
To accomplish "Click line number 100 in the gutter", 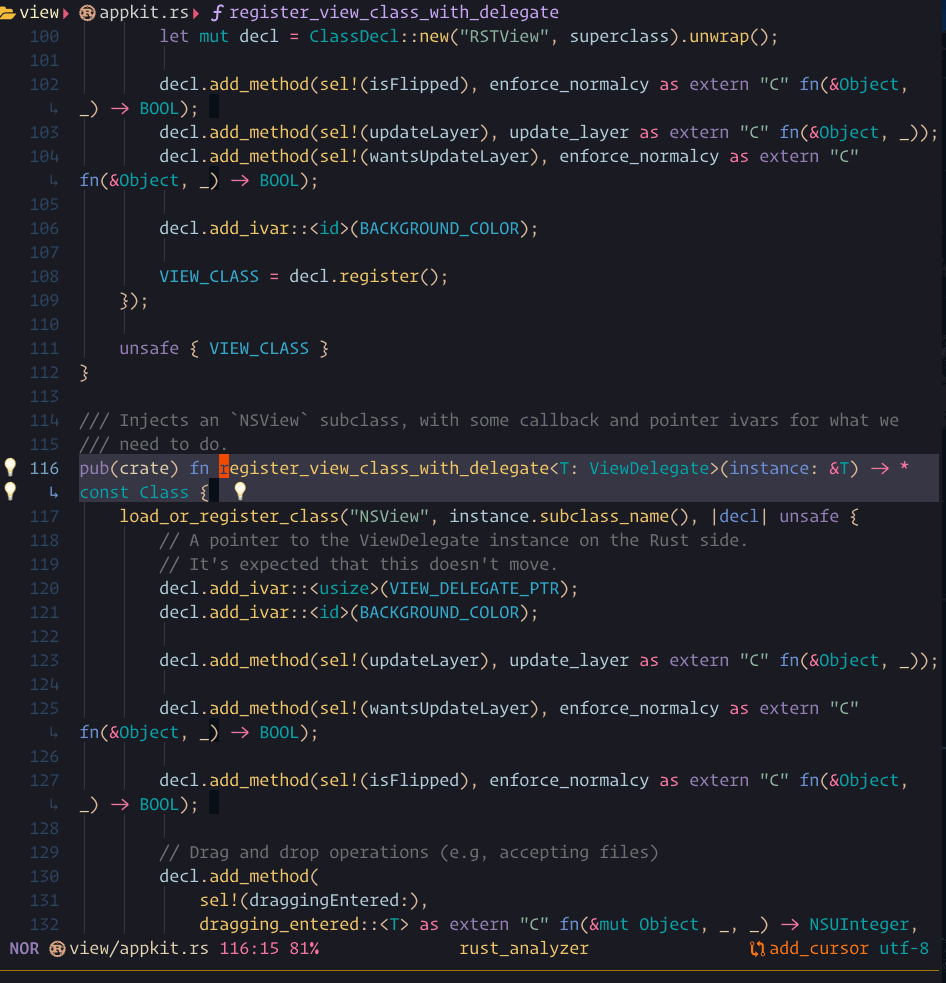I will 45,36.
